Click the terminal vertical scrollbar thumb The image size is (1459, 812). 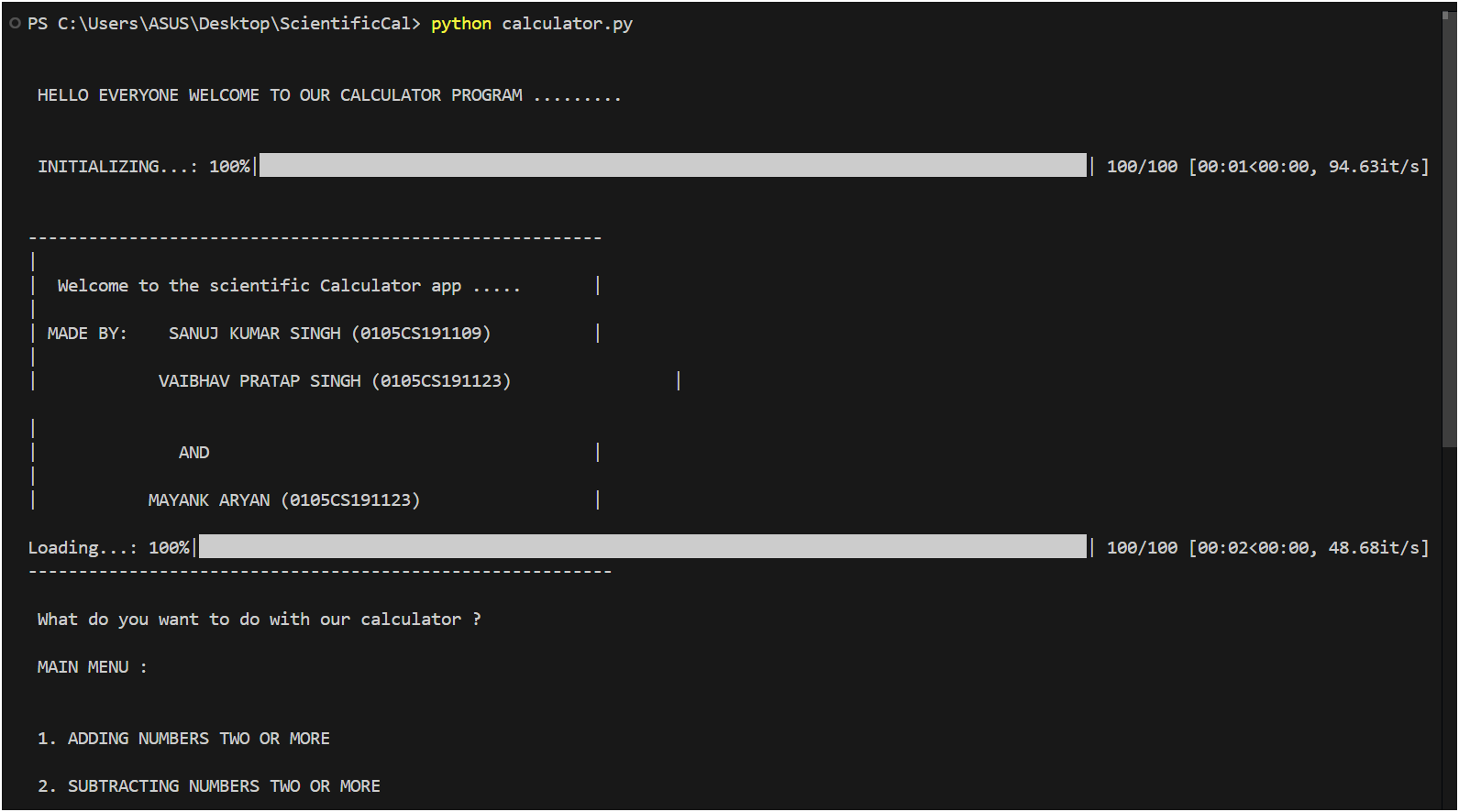(1450, 229)
